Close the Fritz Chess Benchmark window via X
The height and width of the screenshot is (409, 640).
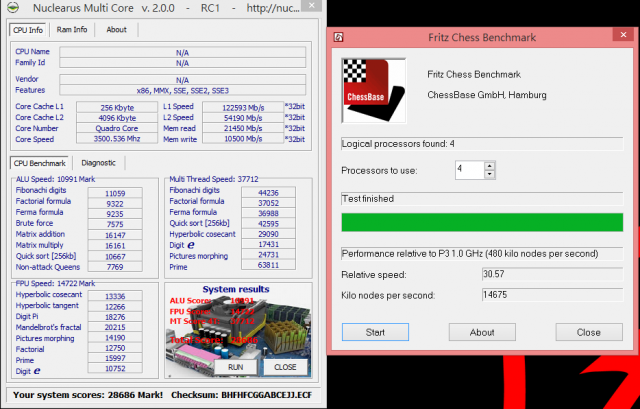coord(623,35)
